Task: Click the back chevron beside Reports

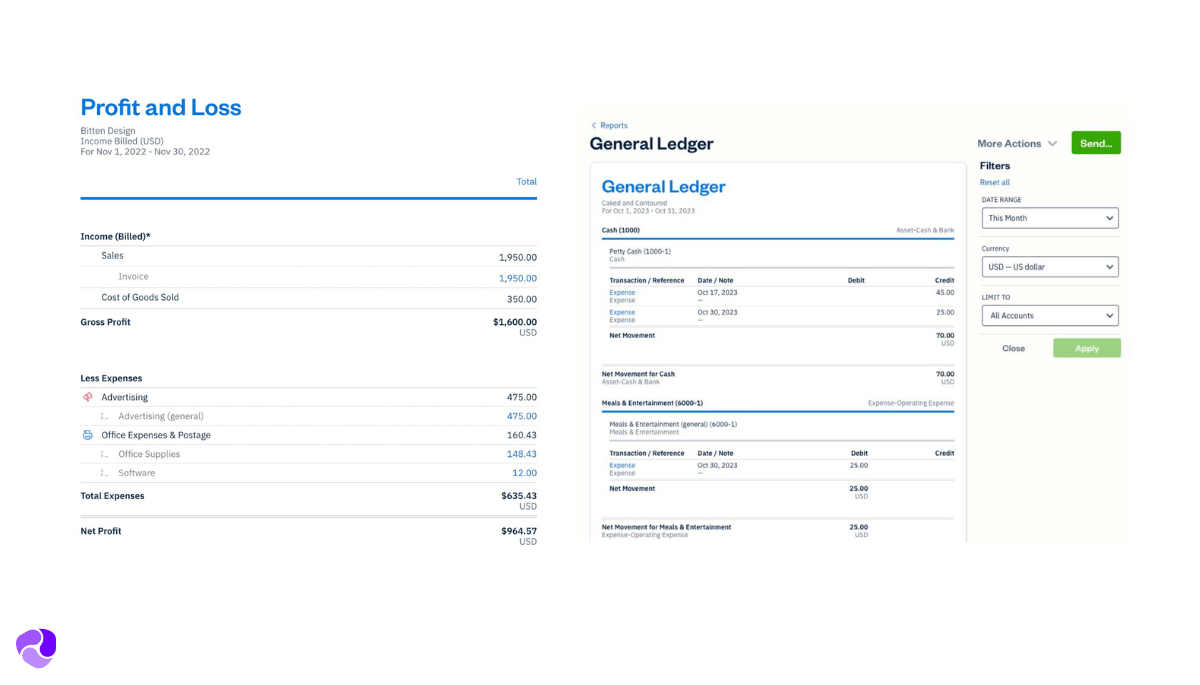Action: 593,126
